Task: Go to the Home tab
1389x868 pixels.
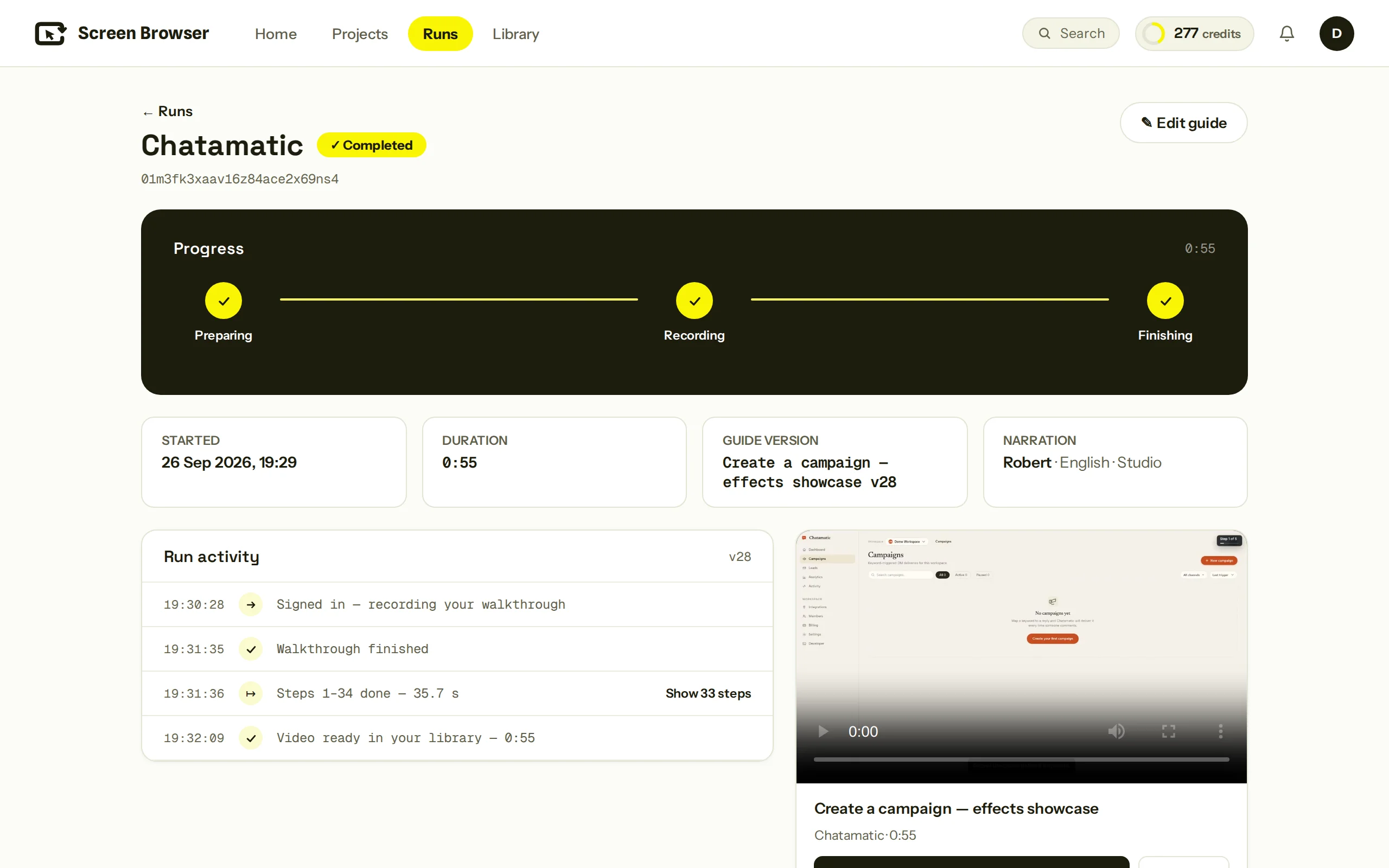Action: click(276, 34)
